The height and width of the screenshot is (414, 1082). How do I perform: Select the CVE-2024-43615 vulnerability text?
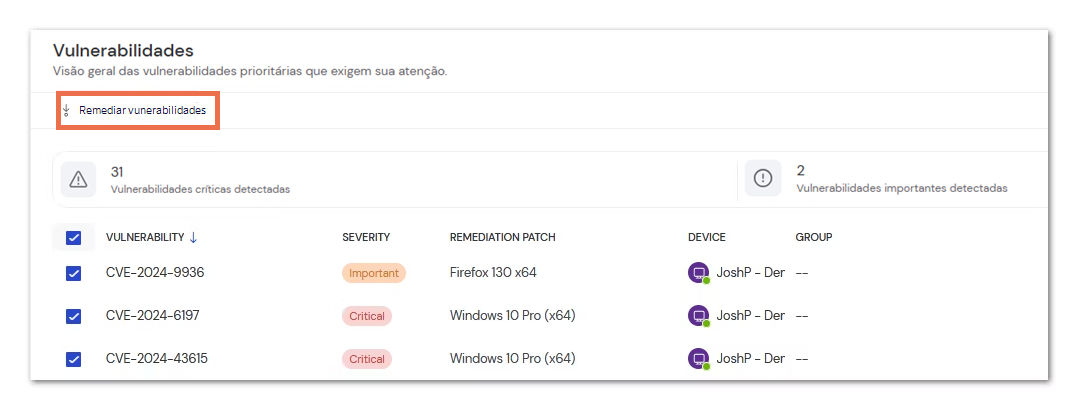[x=157, y=359]
